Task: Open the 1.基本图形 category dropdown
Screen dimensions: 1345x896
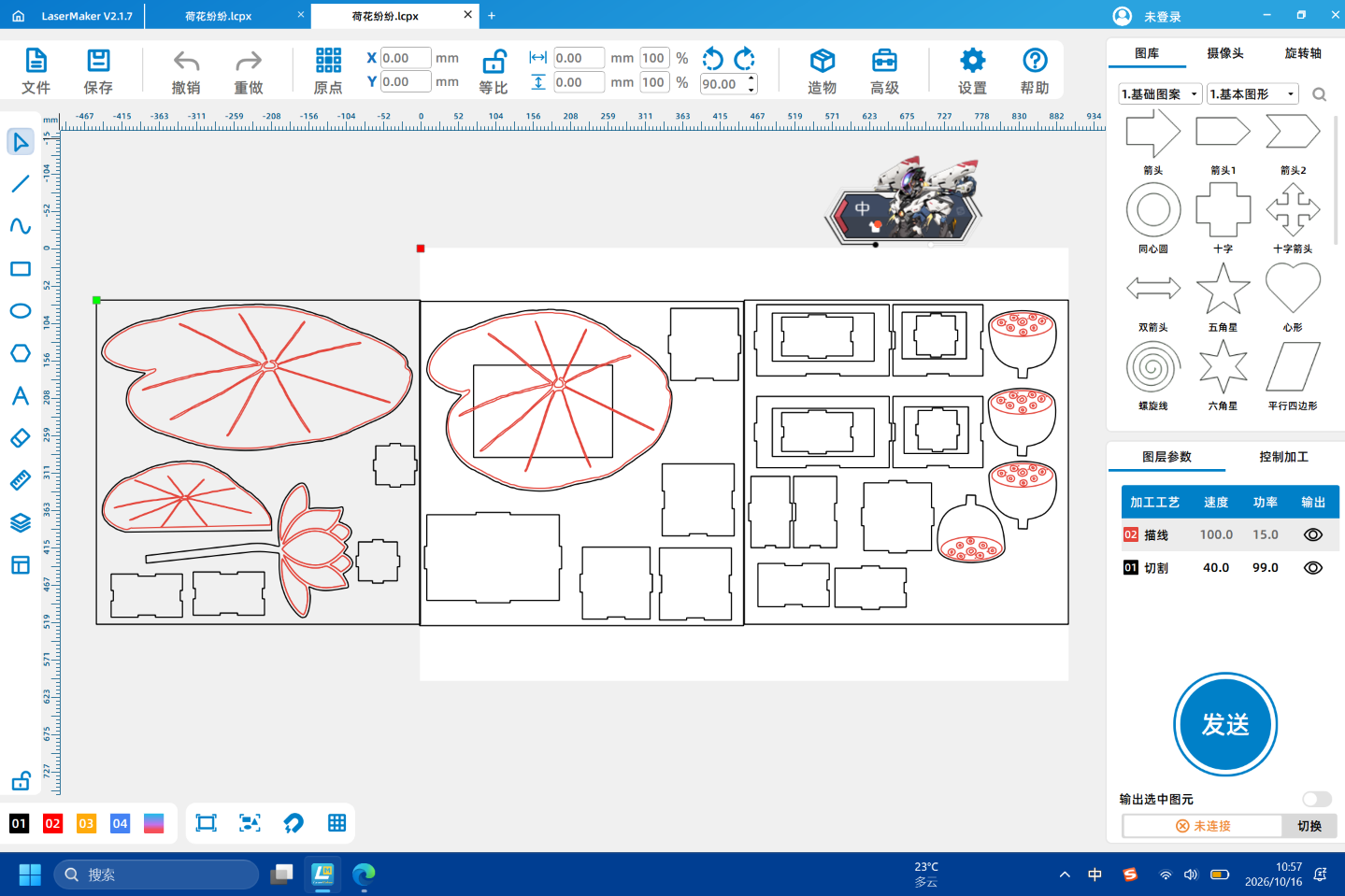Action: pos(1253,94)
